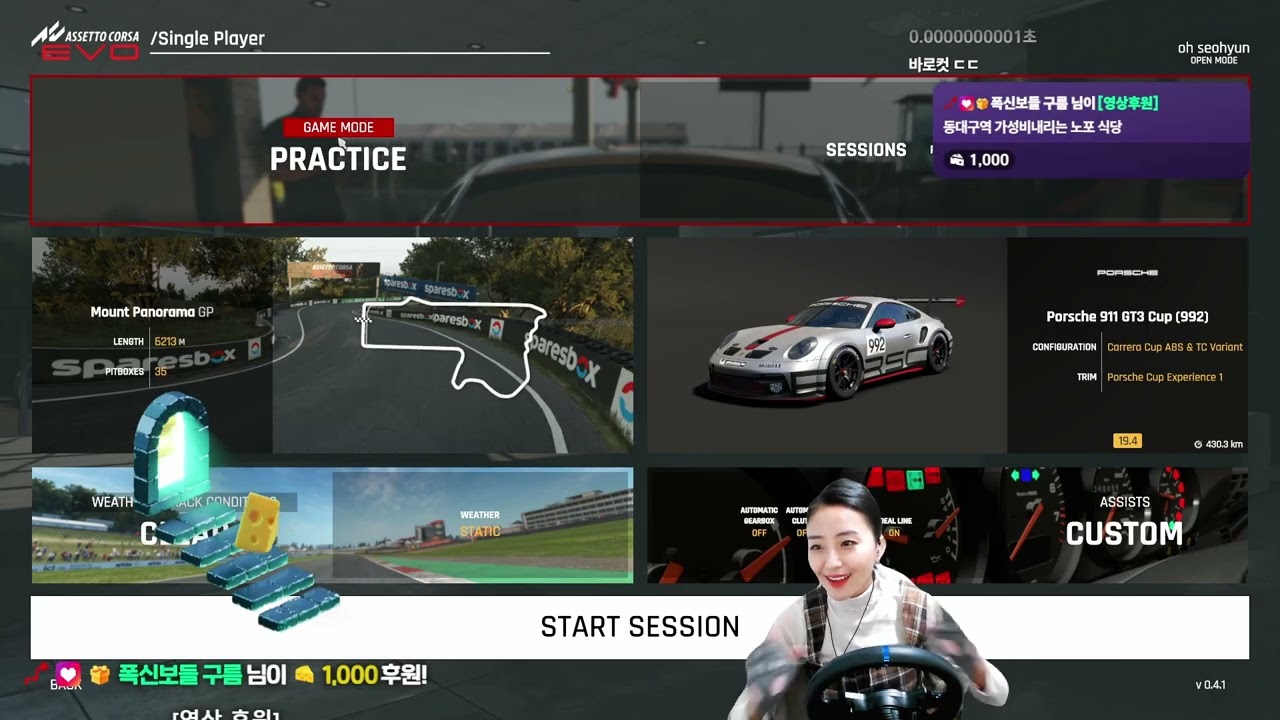Open the PRACTICE game mode selector
Screen dimensions: 1280x720
point(338,159)
